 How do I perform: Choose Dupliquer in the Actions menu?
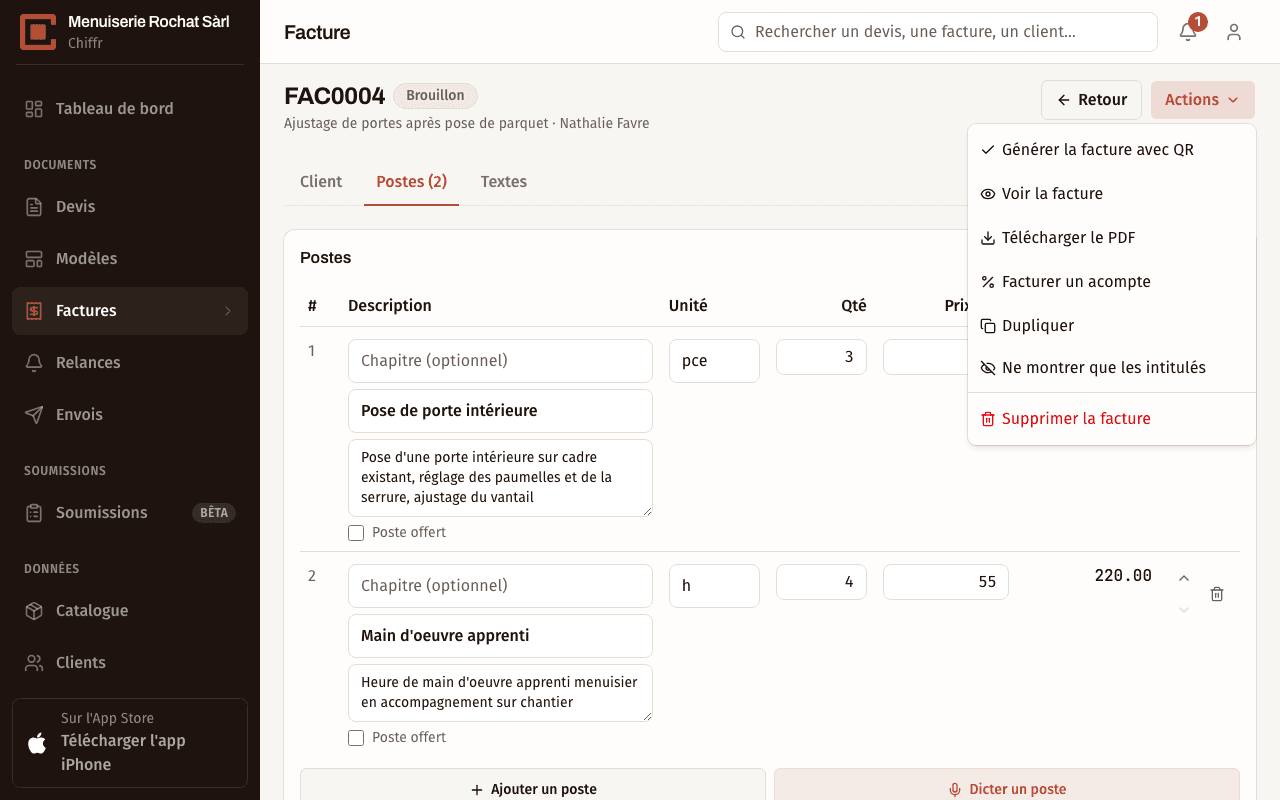(x=1112, y=326)
